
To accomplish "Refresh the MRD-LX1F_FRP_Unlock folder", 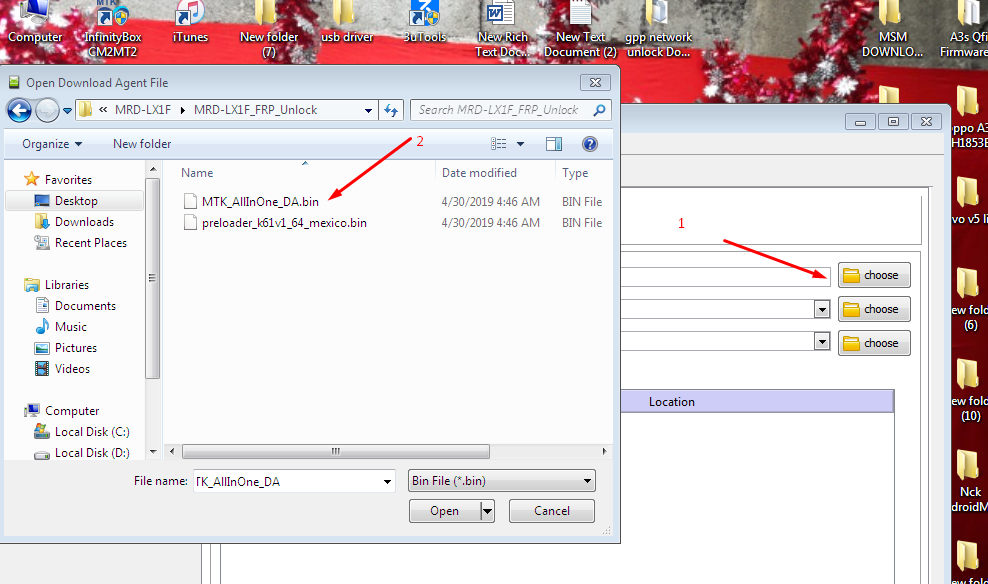I will point(391,110).
